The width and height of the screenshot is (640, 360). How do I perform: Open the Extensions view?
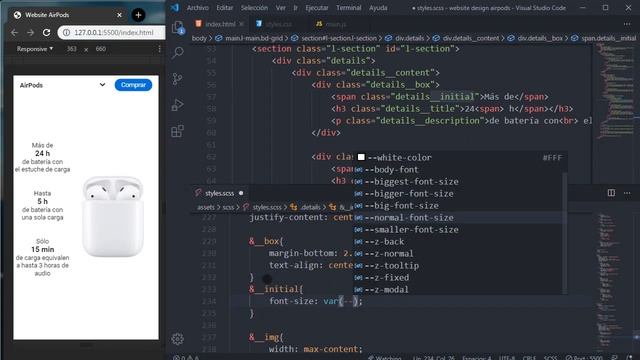(x=177, y=131)
